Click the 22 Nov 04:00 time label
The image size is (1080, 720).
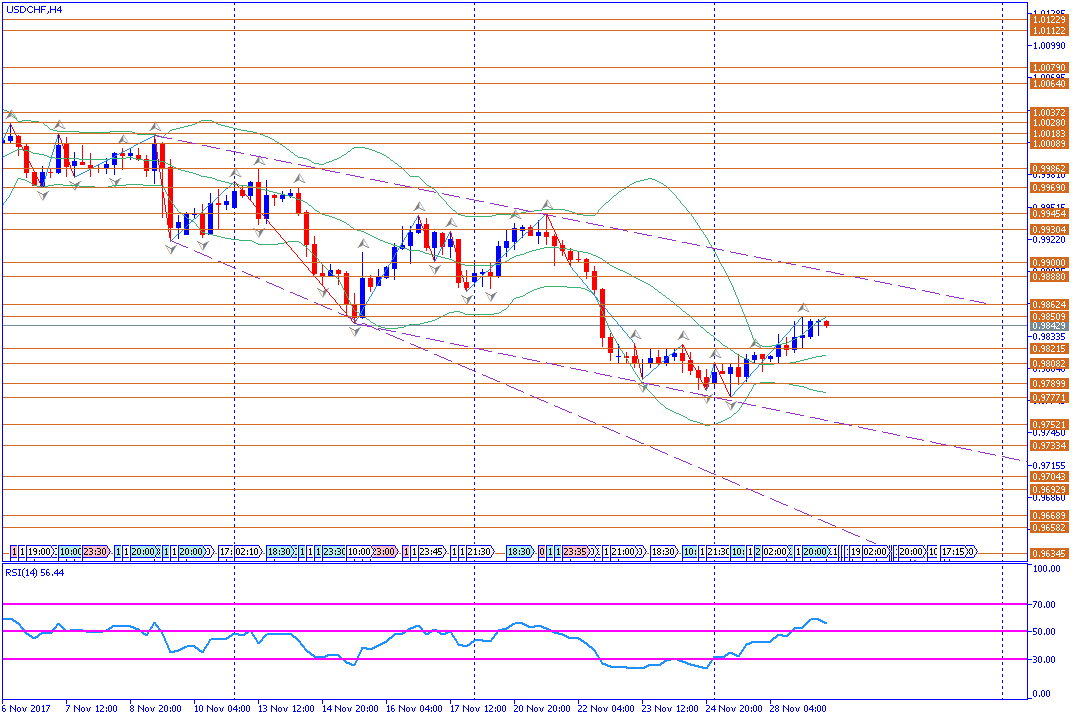[606, 708]
